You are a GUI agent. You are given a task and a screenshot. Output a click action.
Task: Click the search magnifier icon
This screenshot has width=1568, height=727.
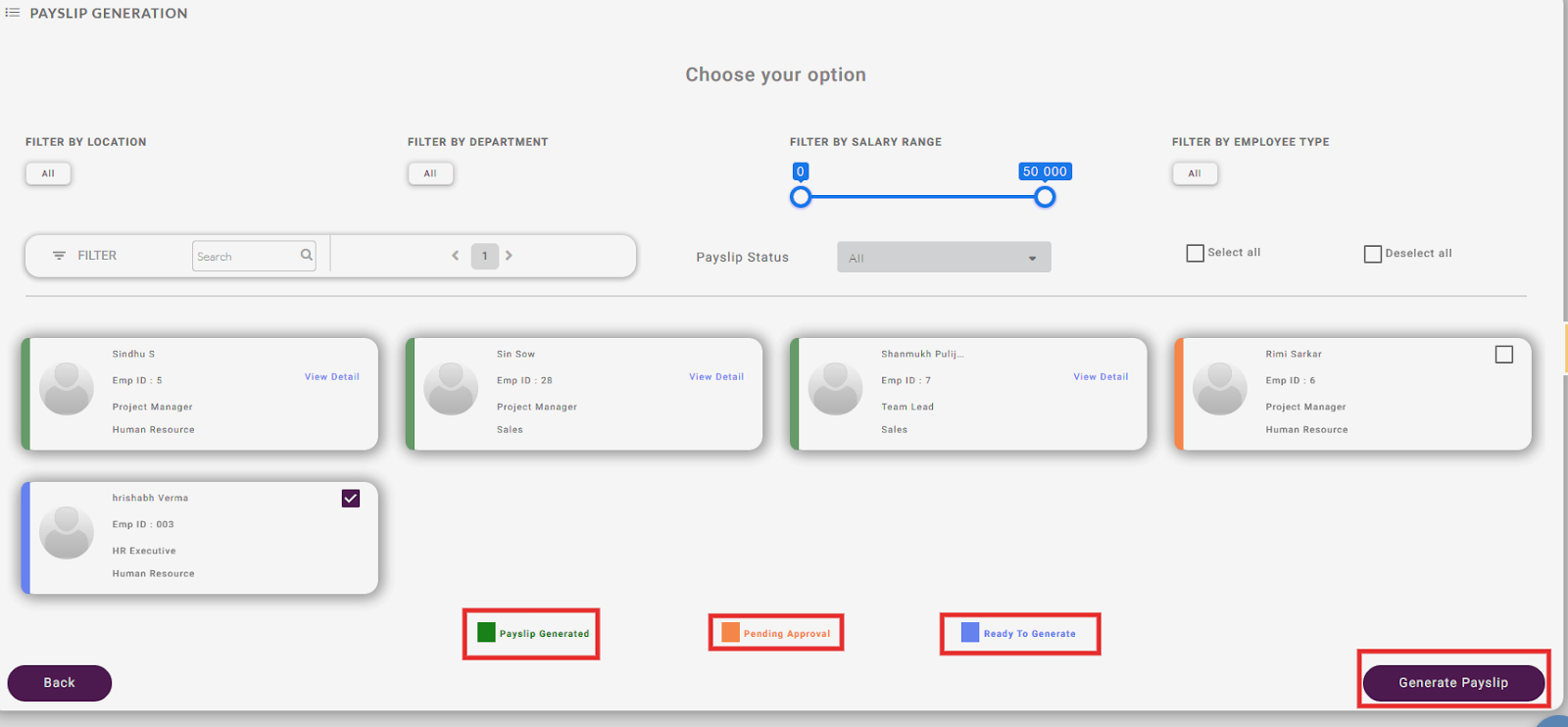click(307, 256)
